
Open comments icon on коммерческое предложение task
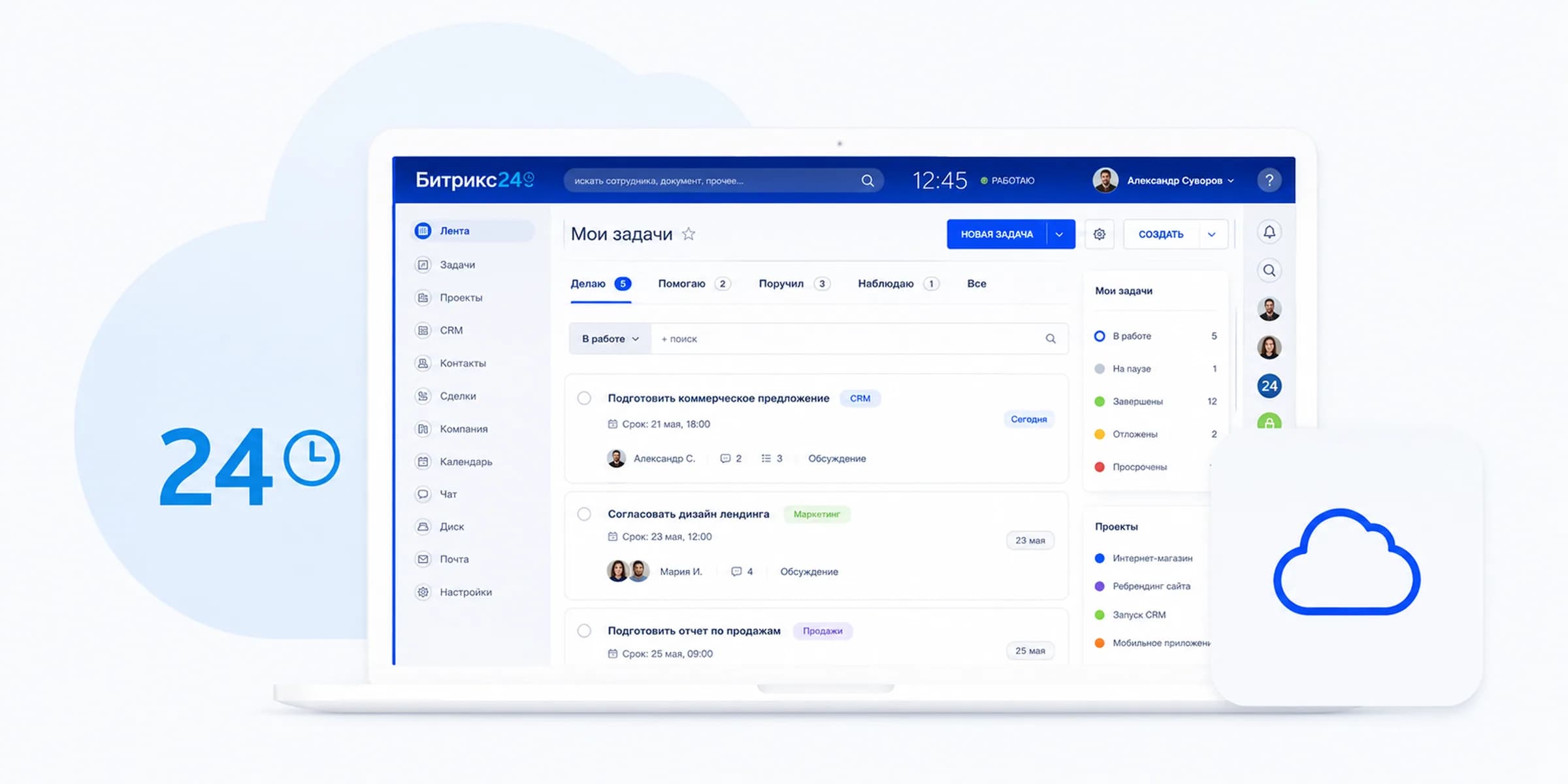coord(725,459)
